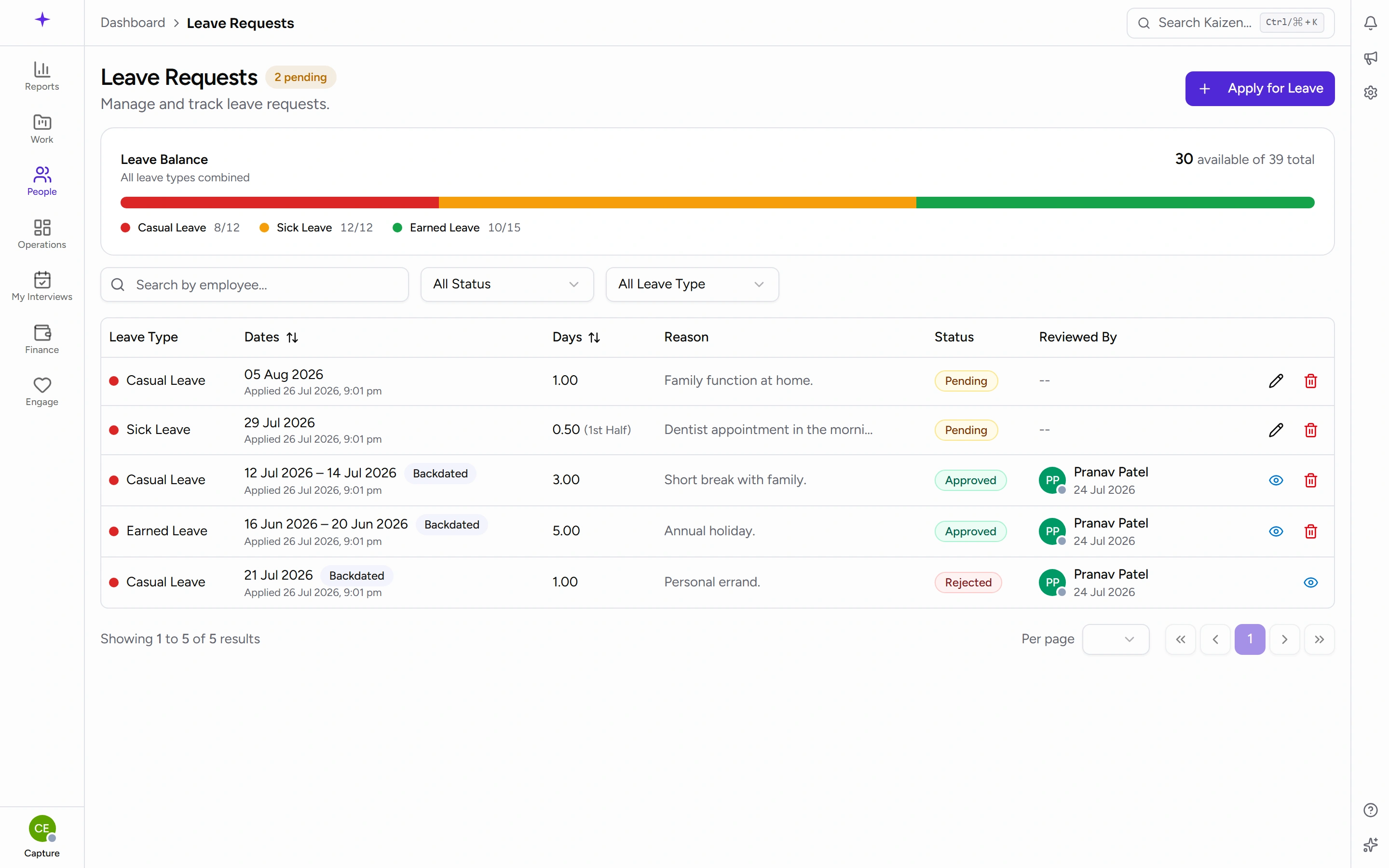Image resolution: width=1389 pixels, height=868 pixels.
Task: Click the Leave Requests breadcrumb
Action: point(240,23)
